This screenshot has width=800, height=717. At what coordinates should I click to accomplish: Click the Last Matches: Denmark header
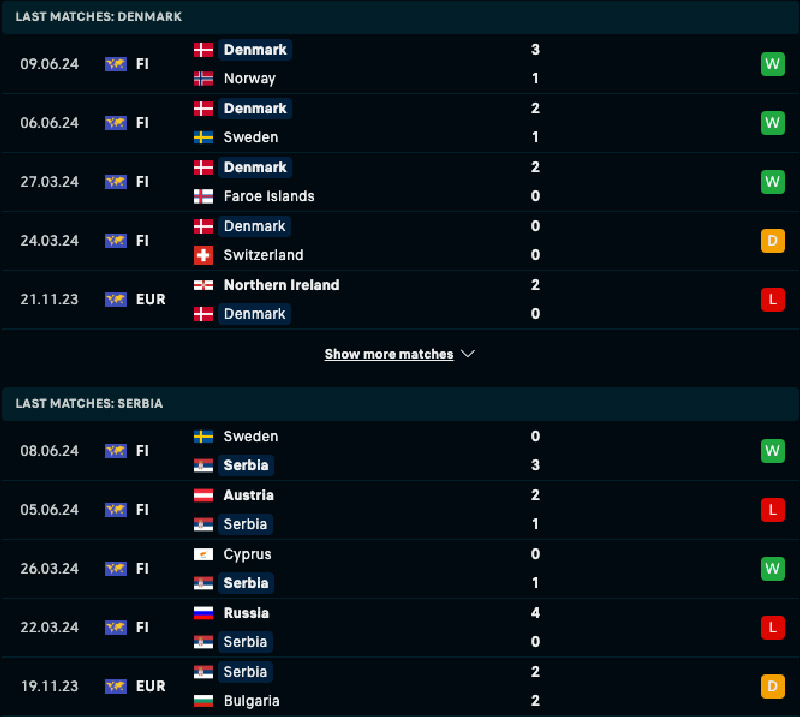98,17
